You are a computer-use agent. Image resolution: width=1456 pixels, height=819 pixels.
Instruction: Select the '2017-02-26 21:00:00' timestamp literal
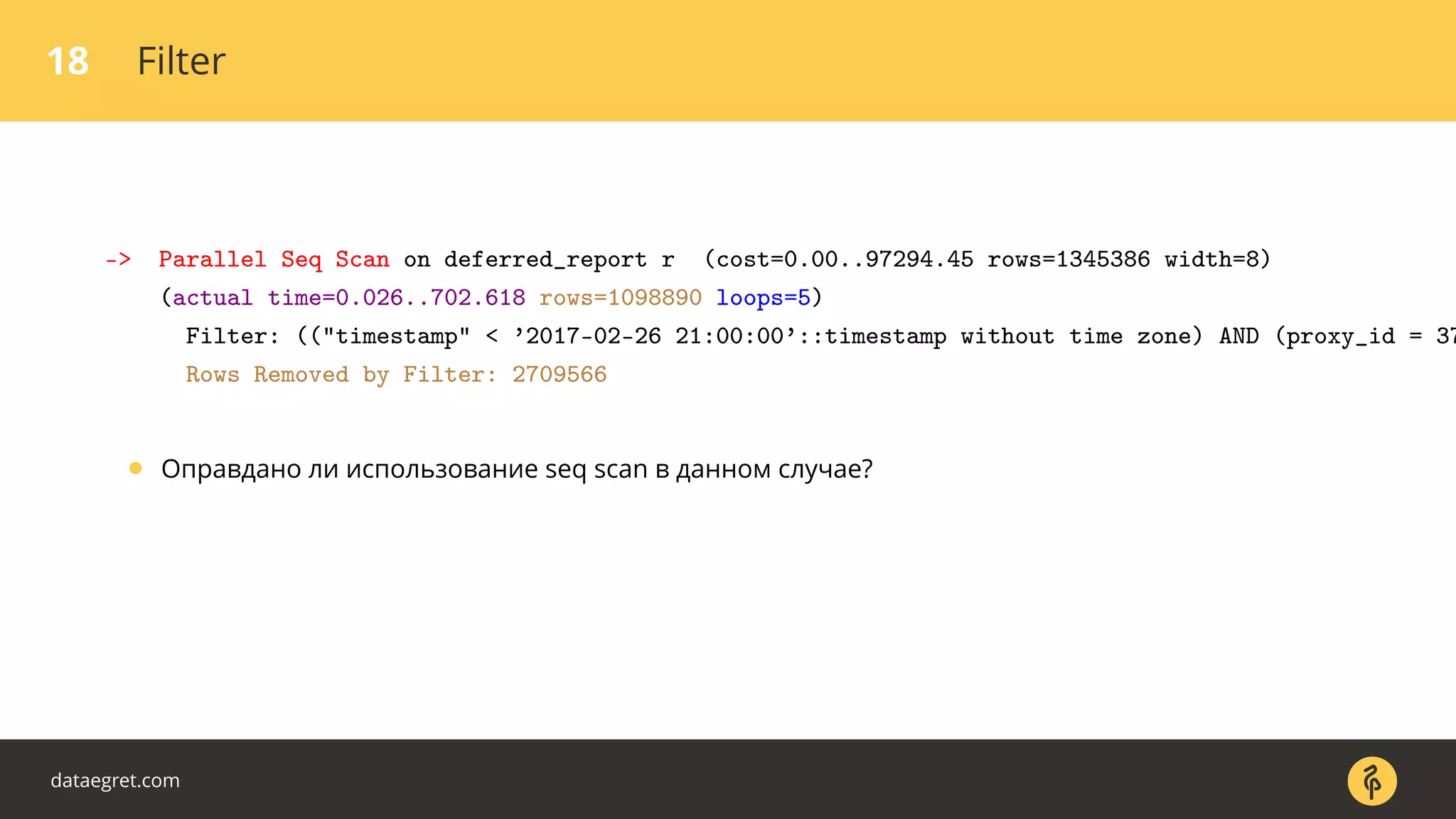click(655, 336)
